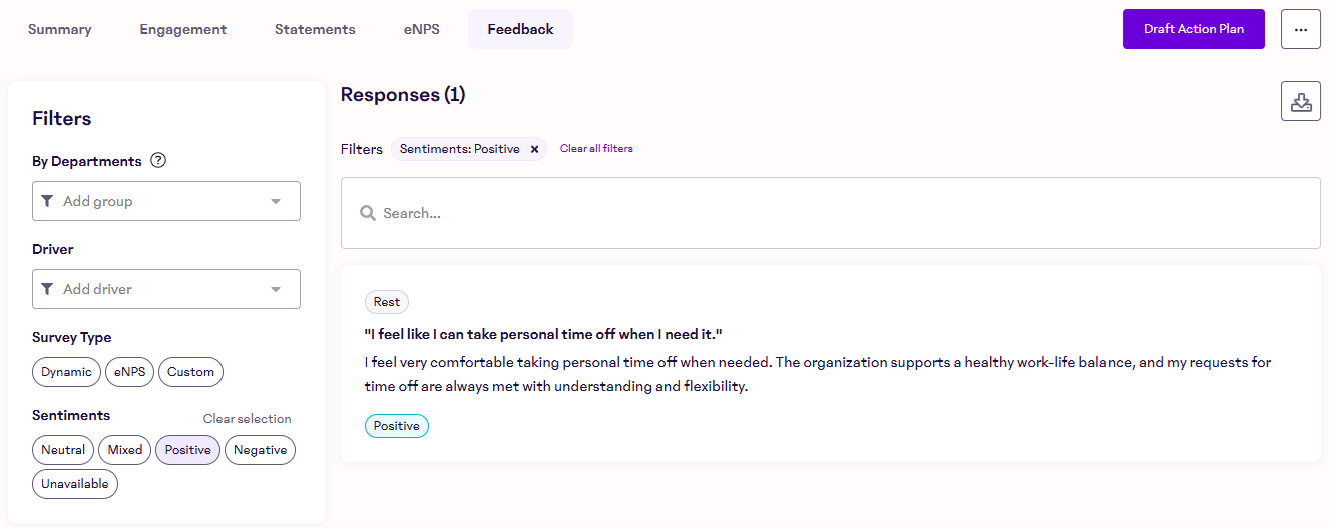The width and height of the screenshot is (1329, 528).
Task: Click the Draft Action Plan button
Action: coord(1194,29)
